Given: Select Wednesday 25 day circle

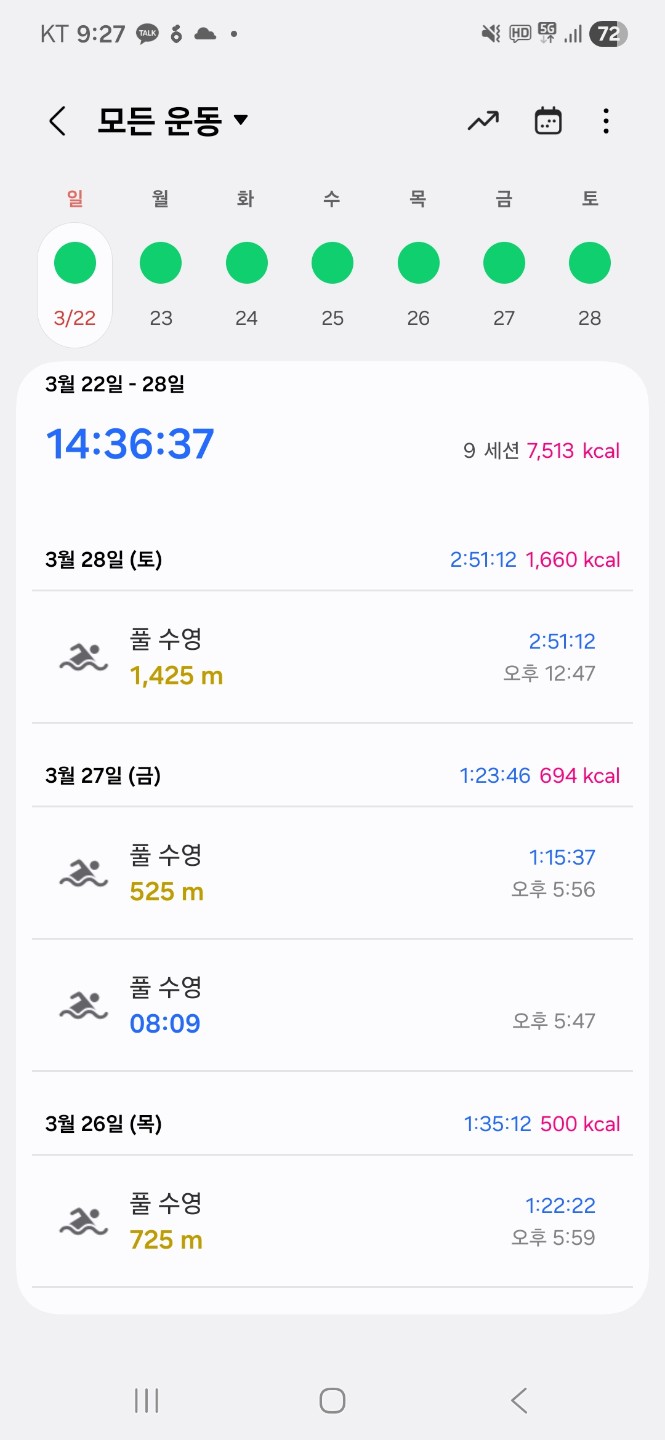Looking at the screenshot, I should click(332, 264).
